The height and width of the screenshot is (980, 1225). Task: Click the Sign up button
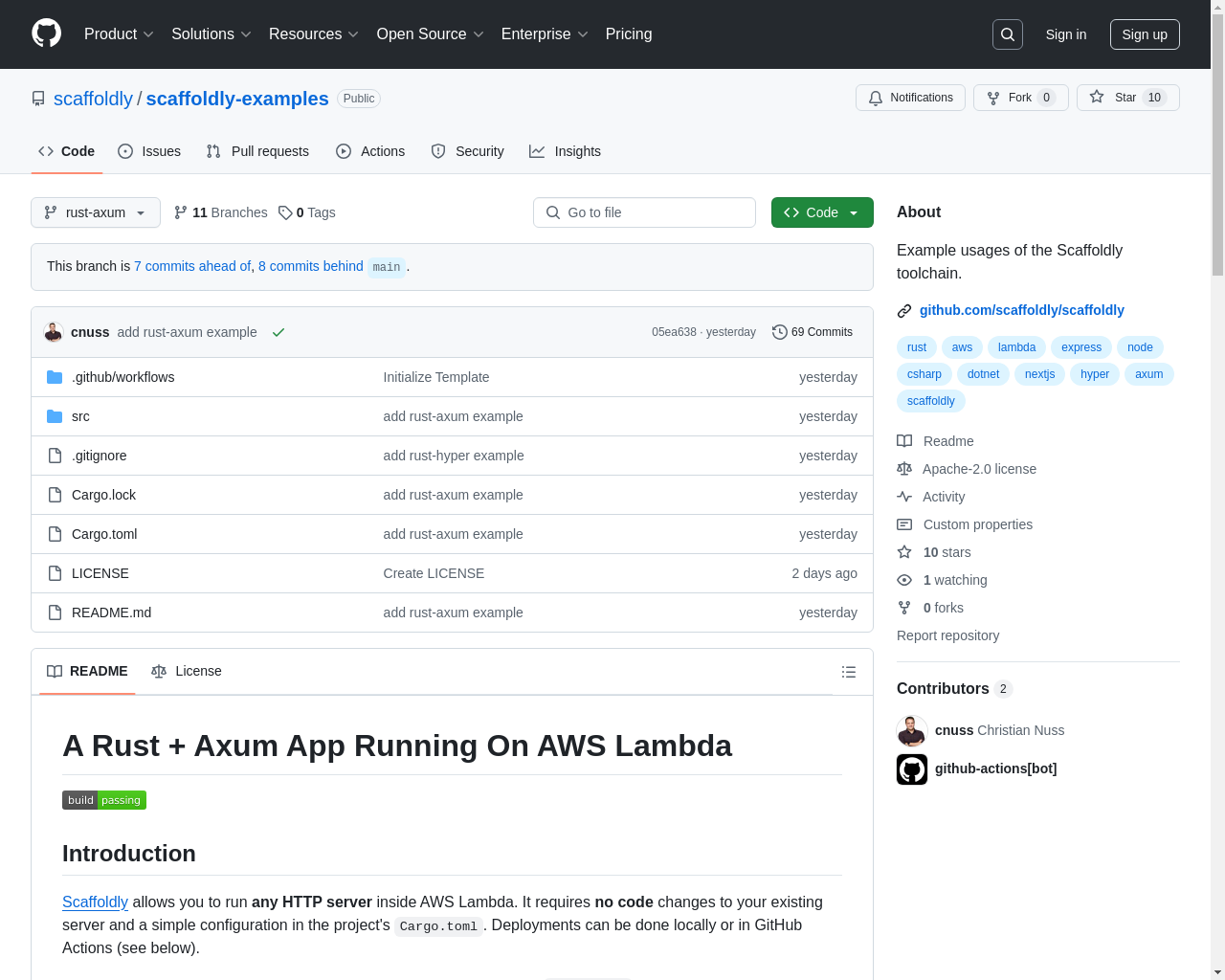[1145, 34]
